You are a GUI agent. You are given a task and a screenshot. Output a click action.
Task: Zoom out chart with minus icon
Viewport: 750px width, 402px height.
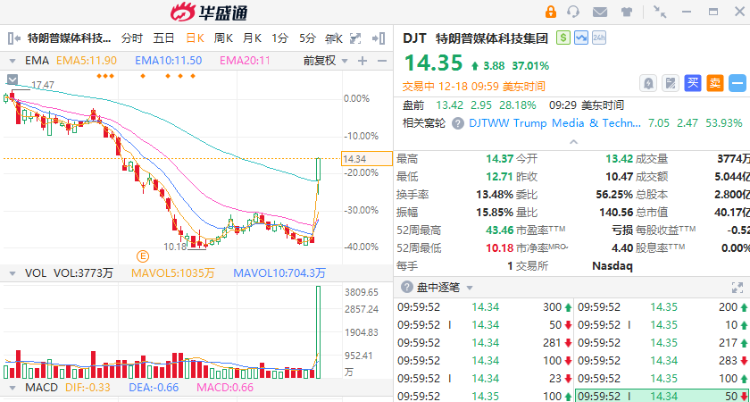382,60
